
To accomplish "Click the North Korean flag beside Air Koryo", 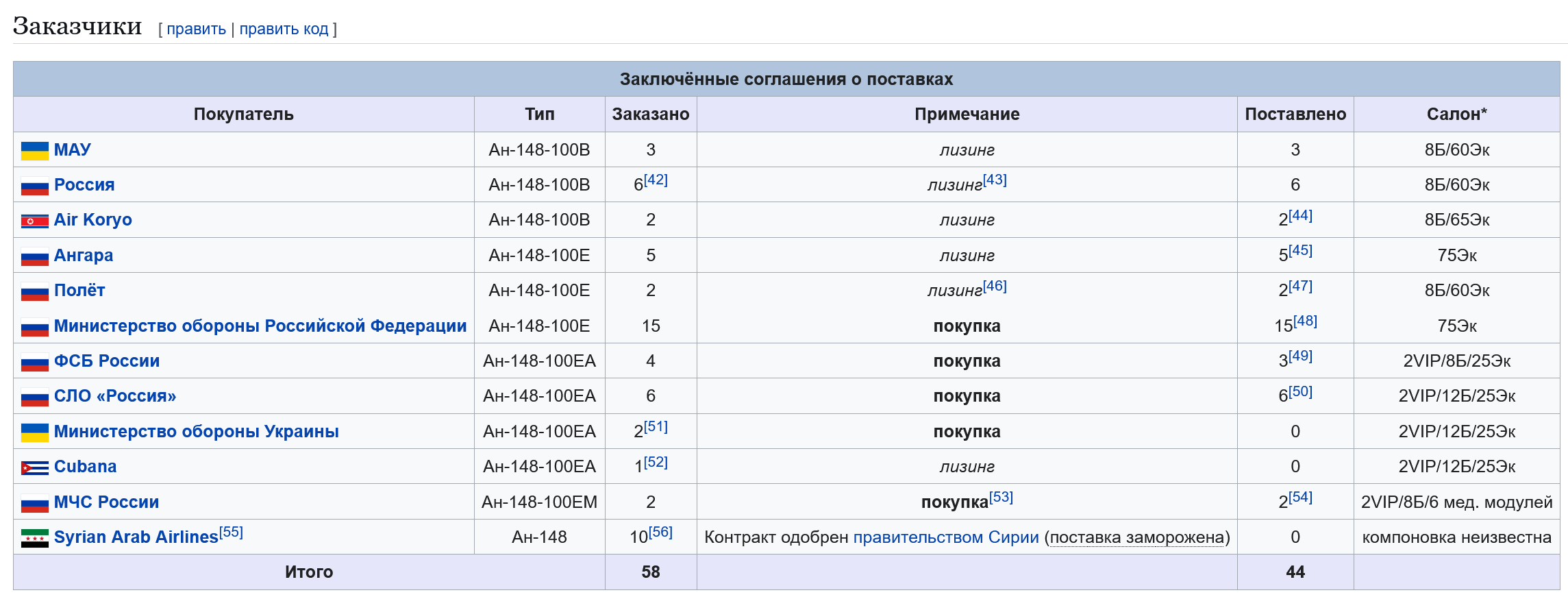I will point(35,221).
